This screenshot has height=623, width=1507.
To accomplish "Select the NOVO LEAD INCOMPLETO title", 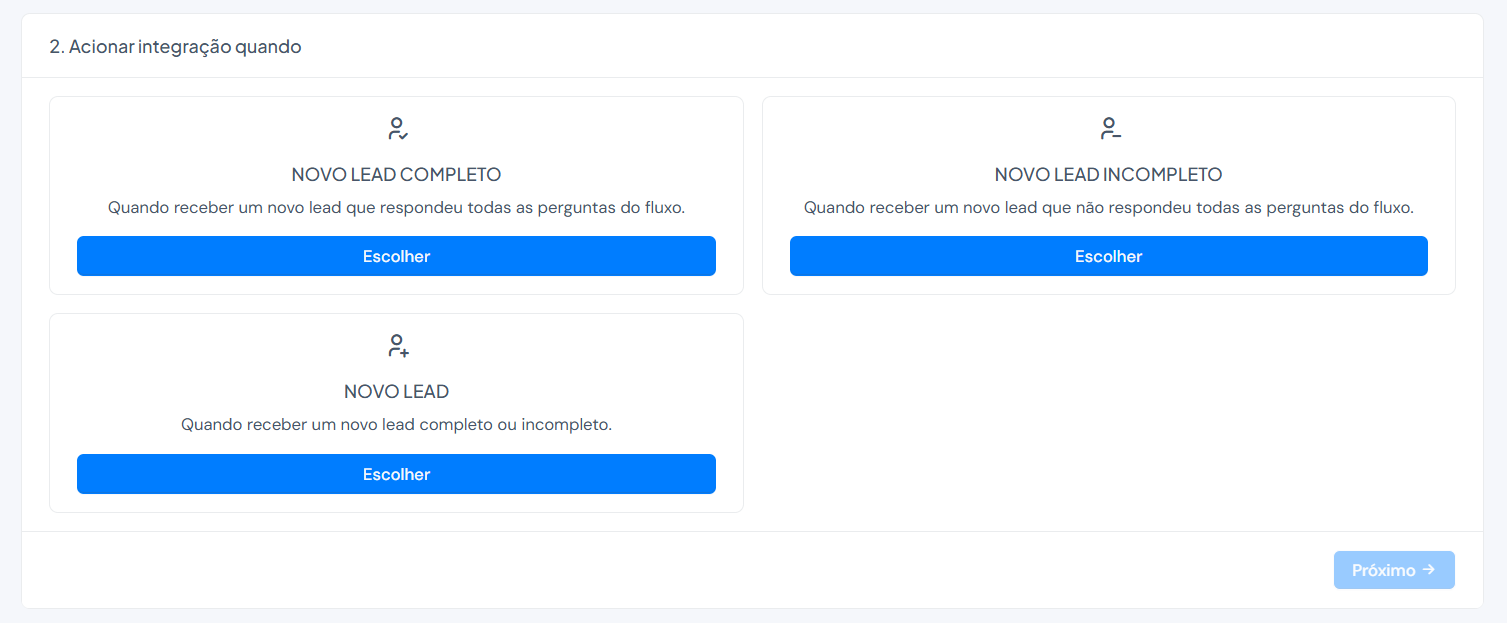I will 1109,175.
